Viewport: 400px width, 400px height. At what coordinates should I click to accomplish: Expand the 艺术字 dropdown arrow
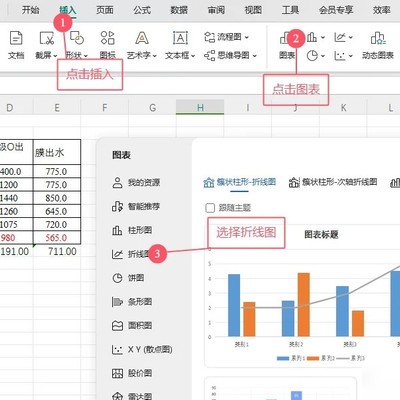(x=154, y=56)
